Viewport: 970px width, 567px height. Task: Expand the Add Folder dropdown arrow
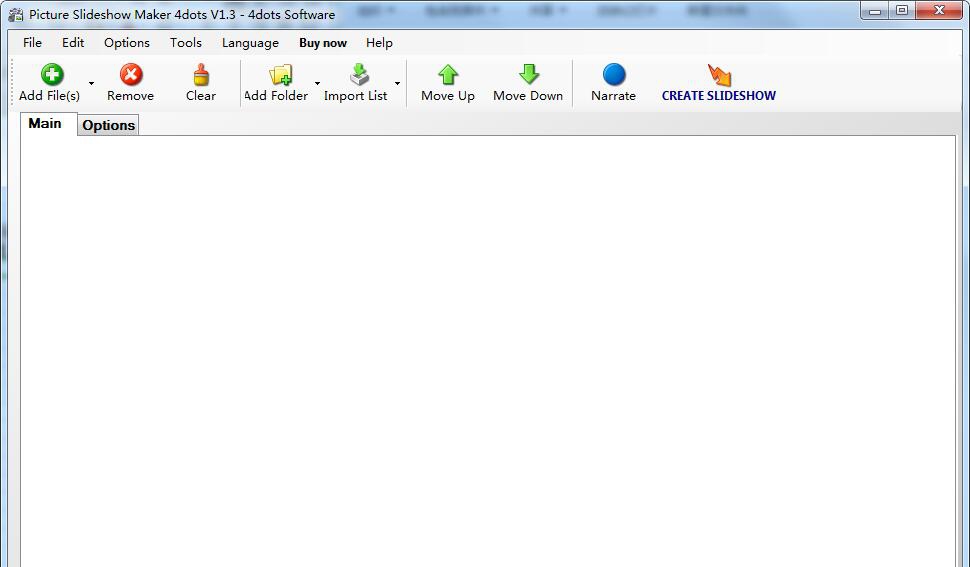click(317, 83)
